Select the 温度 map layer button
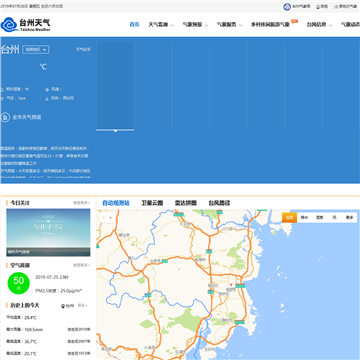This screenshot has height=360, width=360. click(290, 217)
